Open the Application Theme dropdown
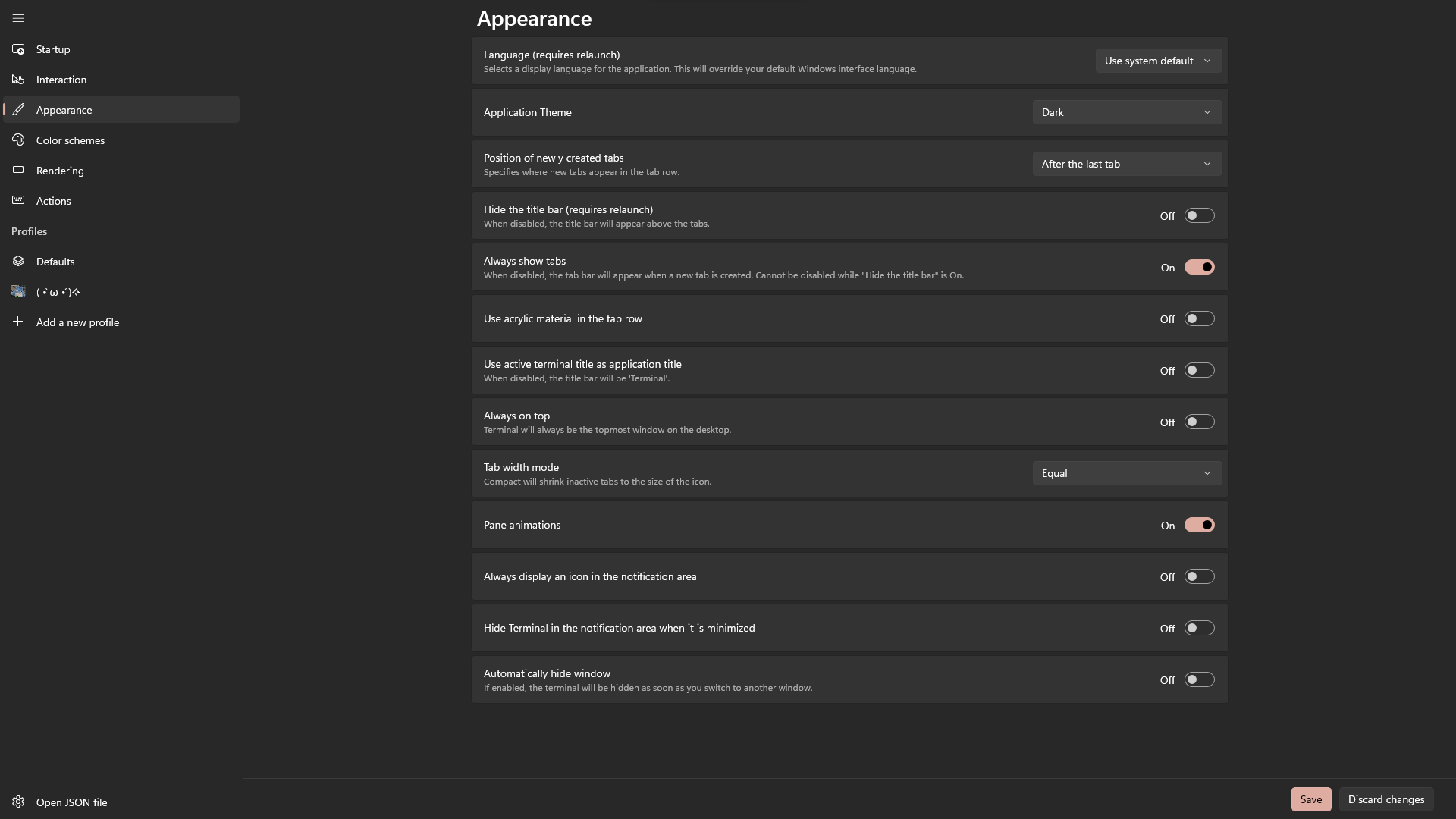The height and width of the screenshot is (819, 1456). tap(1126, 111)
